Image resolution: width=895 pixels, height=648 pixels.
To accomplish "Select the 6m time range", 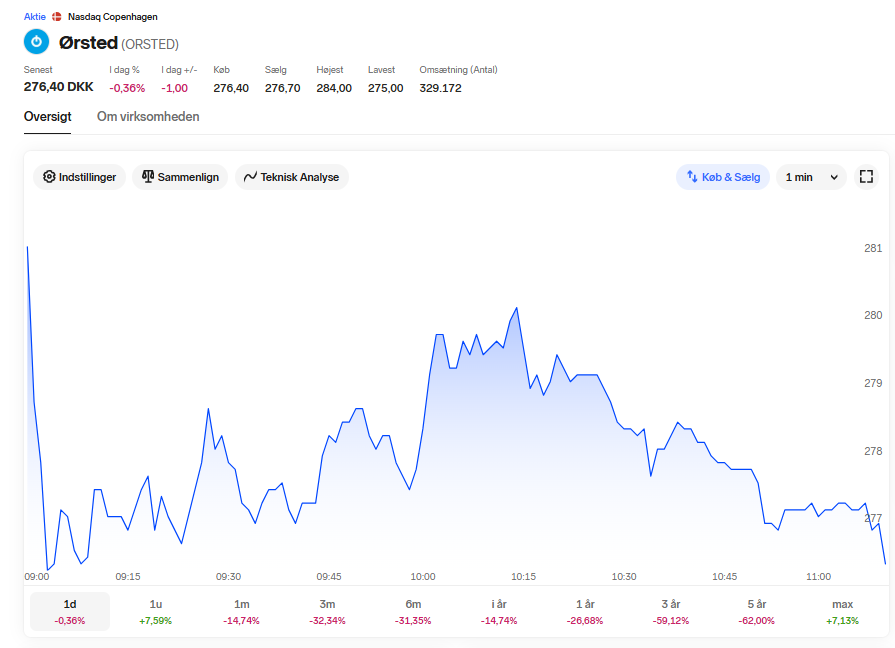I will point(413,611).
